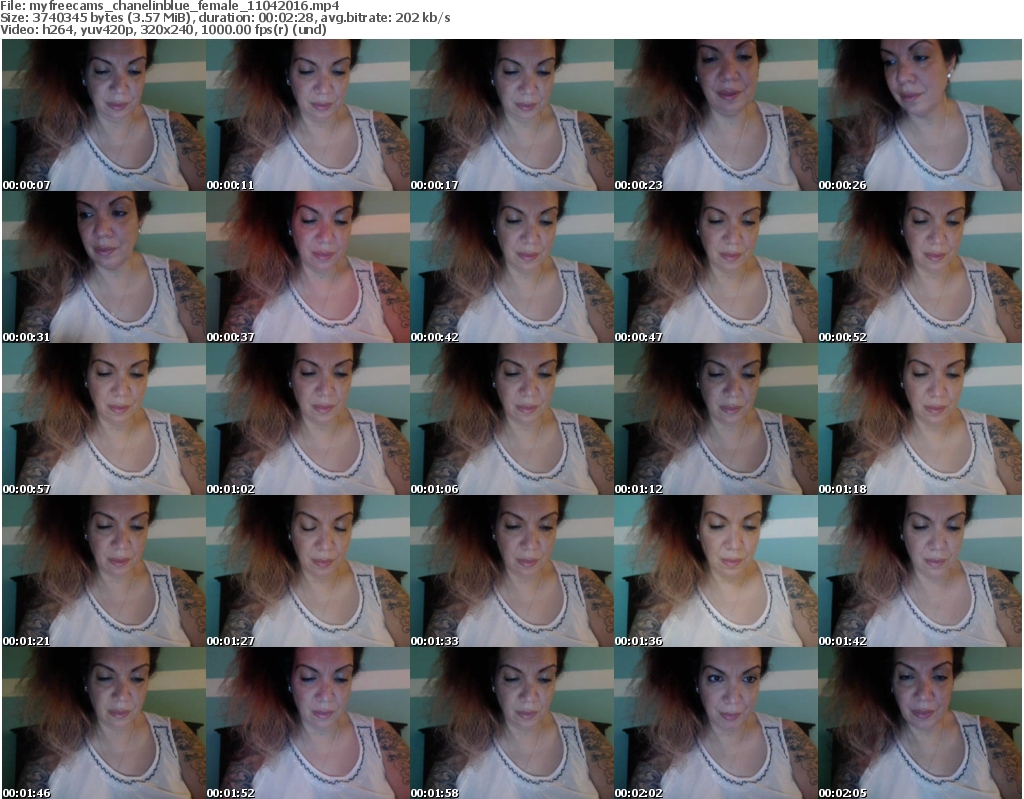Open the thumbnail marked 00:00:17
Viewport: 1024px width, 799px height.
tap(511, 115)
